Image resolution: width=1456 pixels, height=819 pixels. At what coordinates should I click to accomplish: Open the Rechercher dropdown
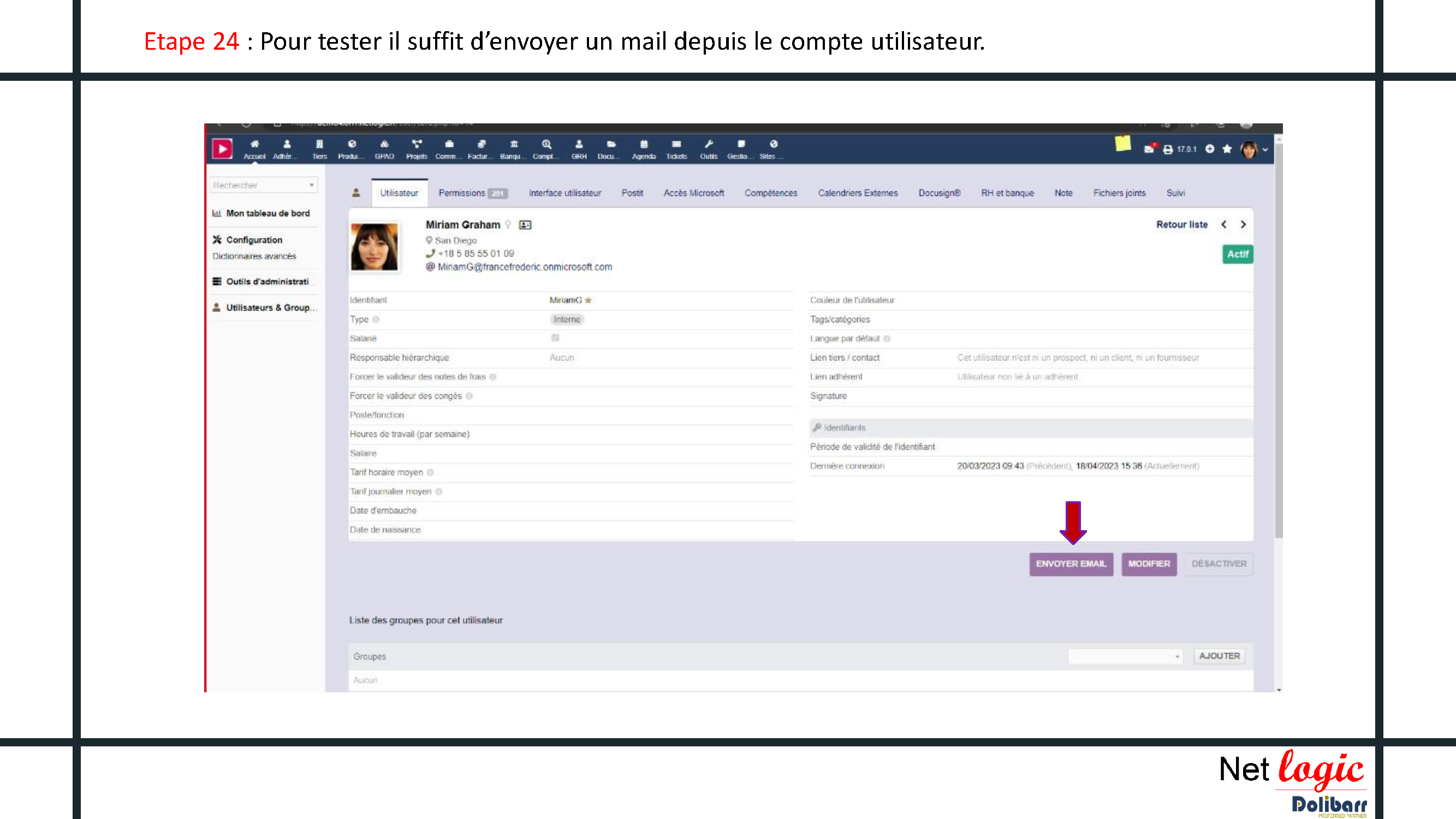(x=263, y=185)
